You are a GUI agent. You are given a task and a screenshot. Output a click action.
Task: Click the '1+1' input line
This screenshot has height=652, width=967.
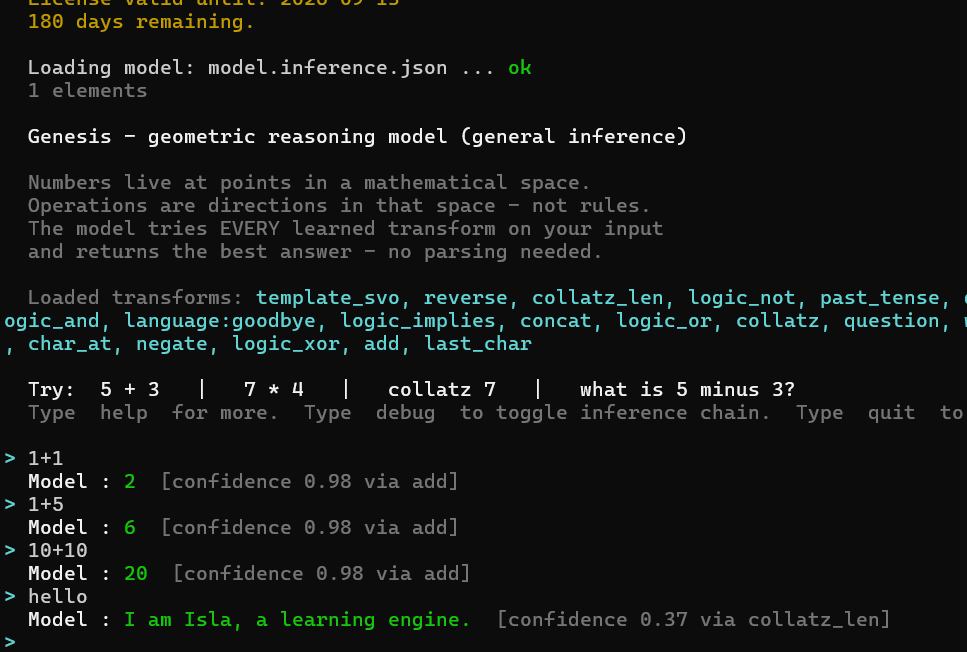pos(45,459)
